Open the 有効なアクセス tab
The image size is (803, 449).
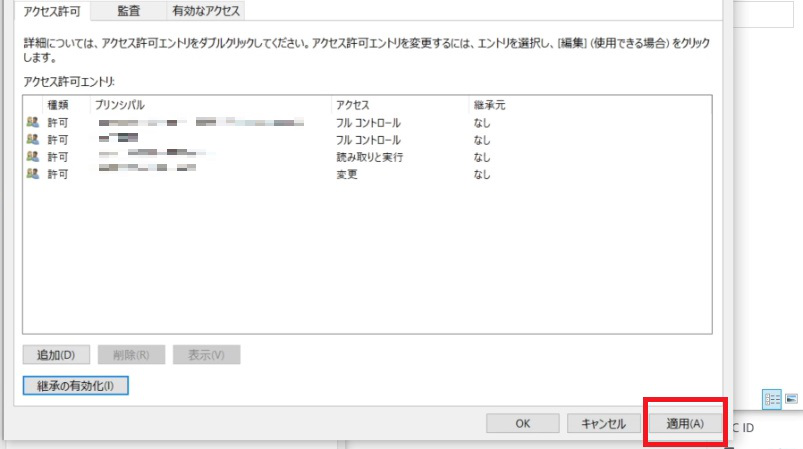(x=203, y=11)
